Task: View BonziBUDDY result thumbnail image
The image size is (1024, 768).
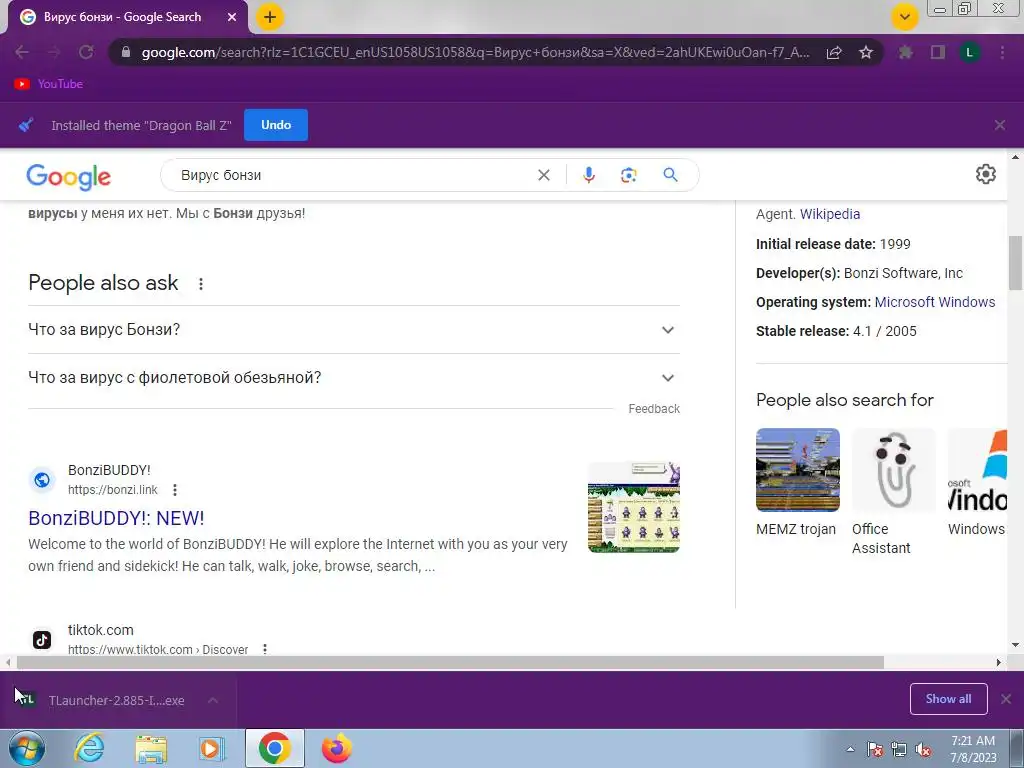Action: [x=633, y=507]
